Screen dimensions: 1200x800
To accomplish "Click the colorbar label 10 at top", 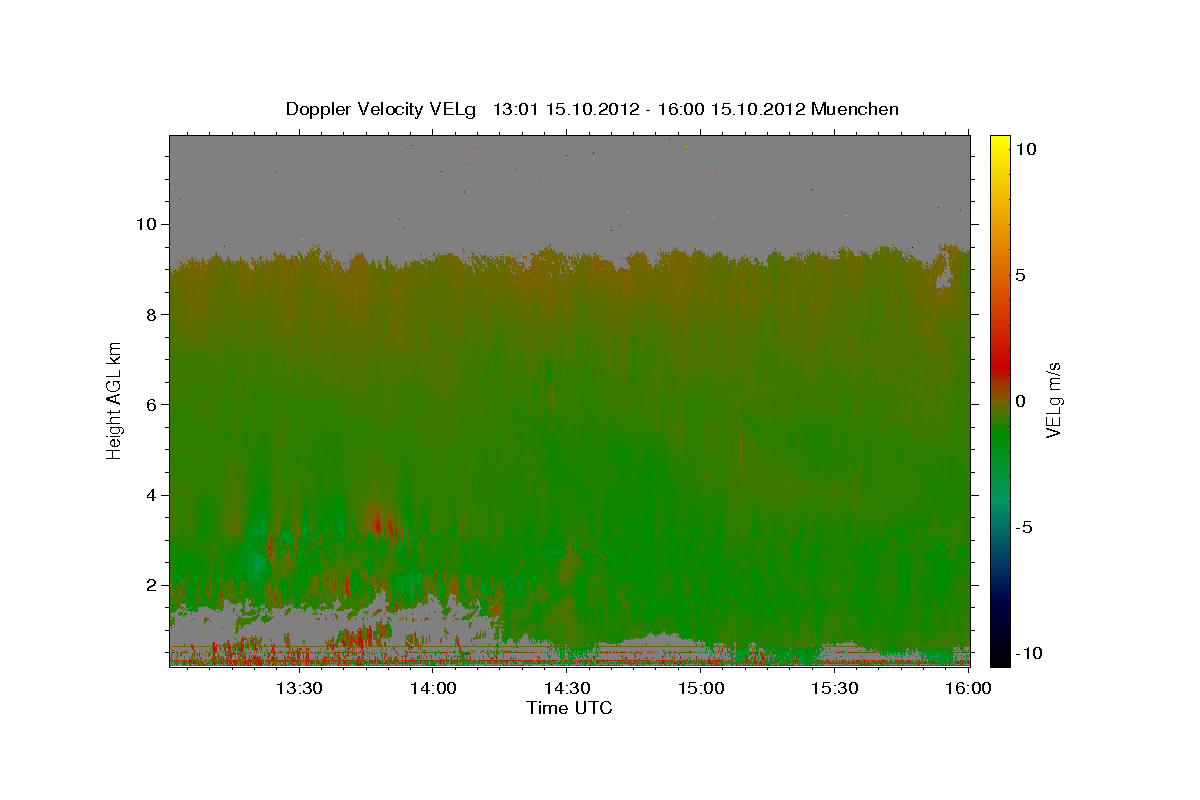I will (1026, 148).
